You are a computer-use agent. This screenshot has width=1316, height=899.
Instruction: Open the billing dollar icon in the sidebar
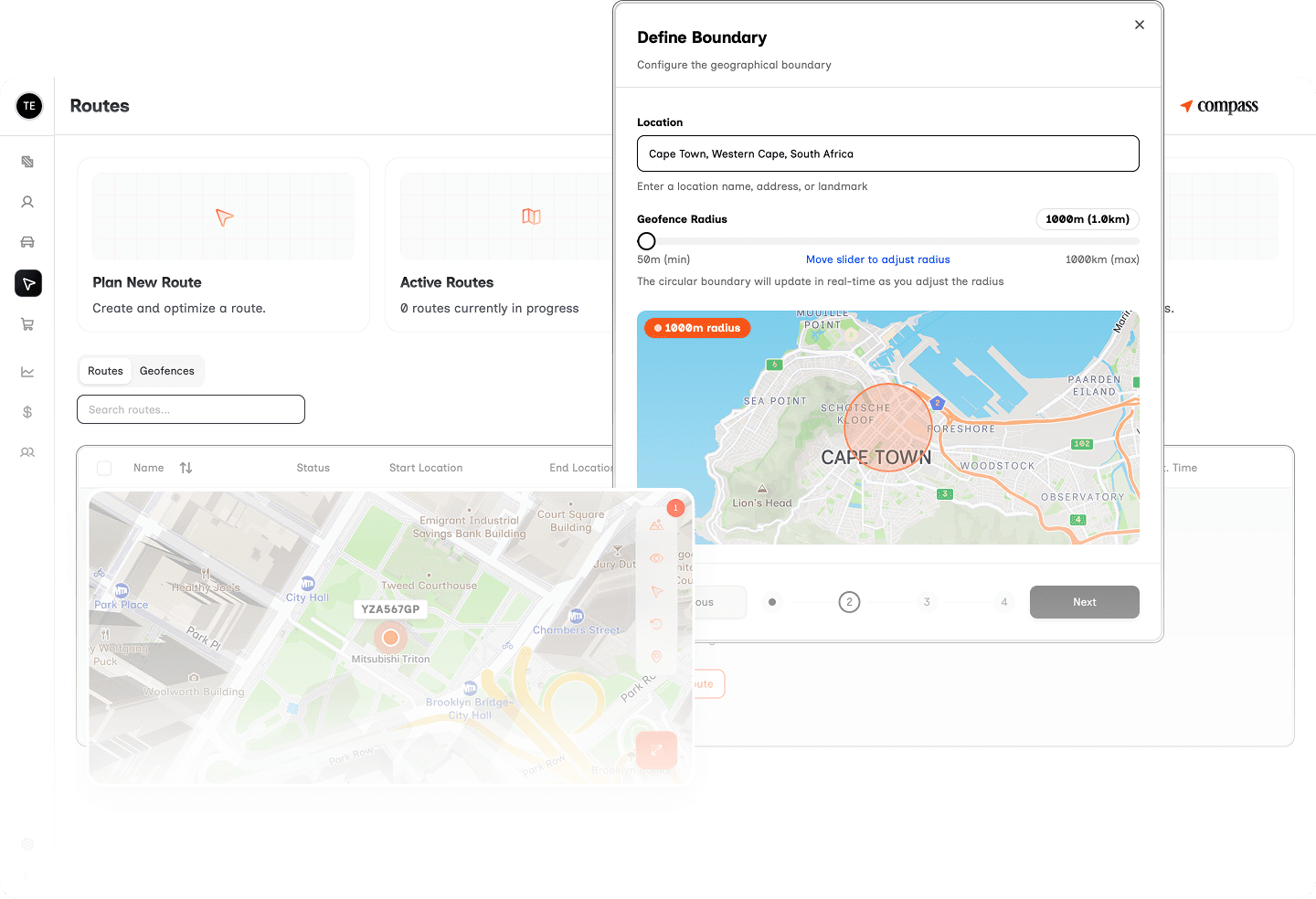pos(27,412)
